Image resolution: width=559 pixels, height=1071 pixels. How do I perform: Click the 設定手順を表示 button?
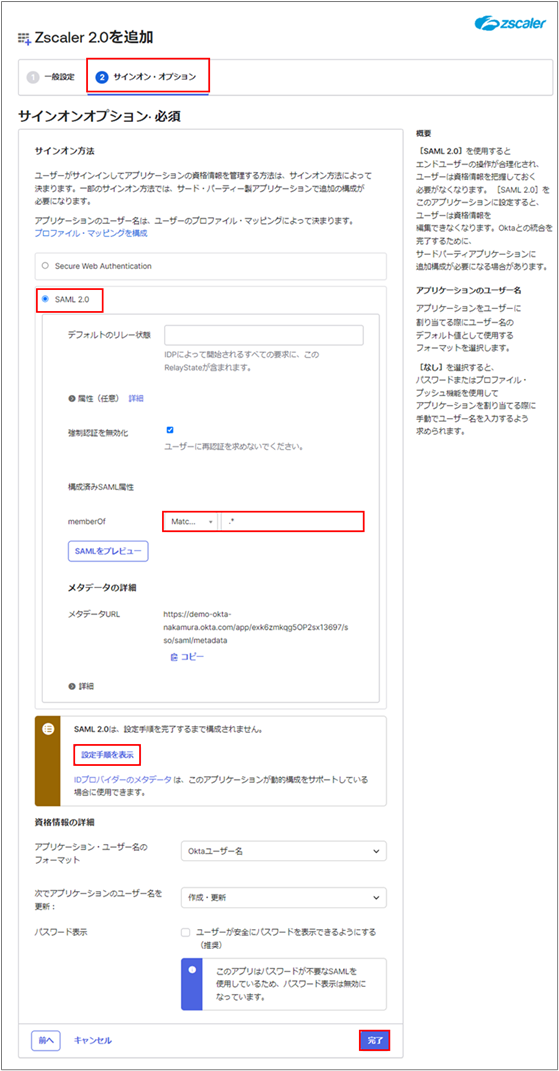[107, 755]
